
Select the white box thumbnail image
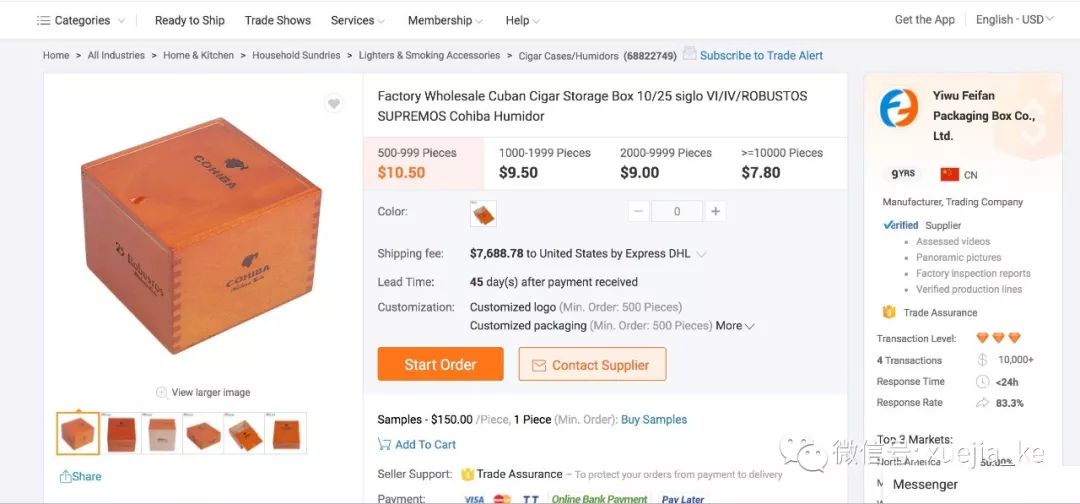(162, 434)
